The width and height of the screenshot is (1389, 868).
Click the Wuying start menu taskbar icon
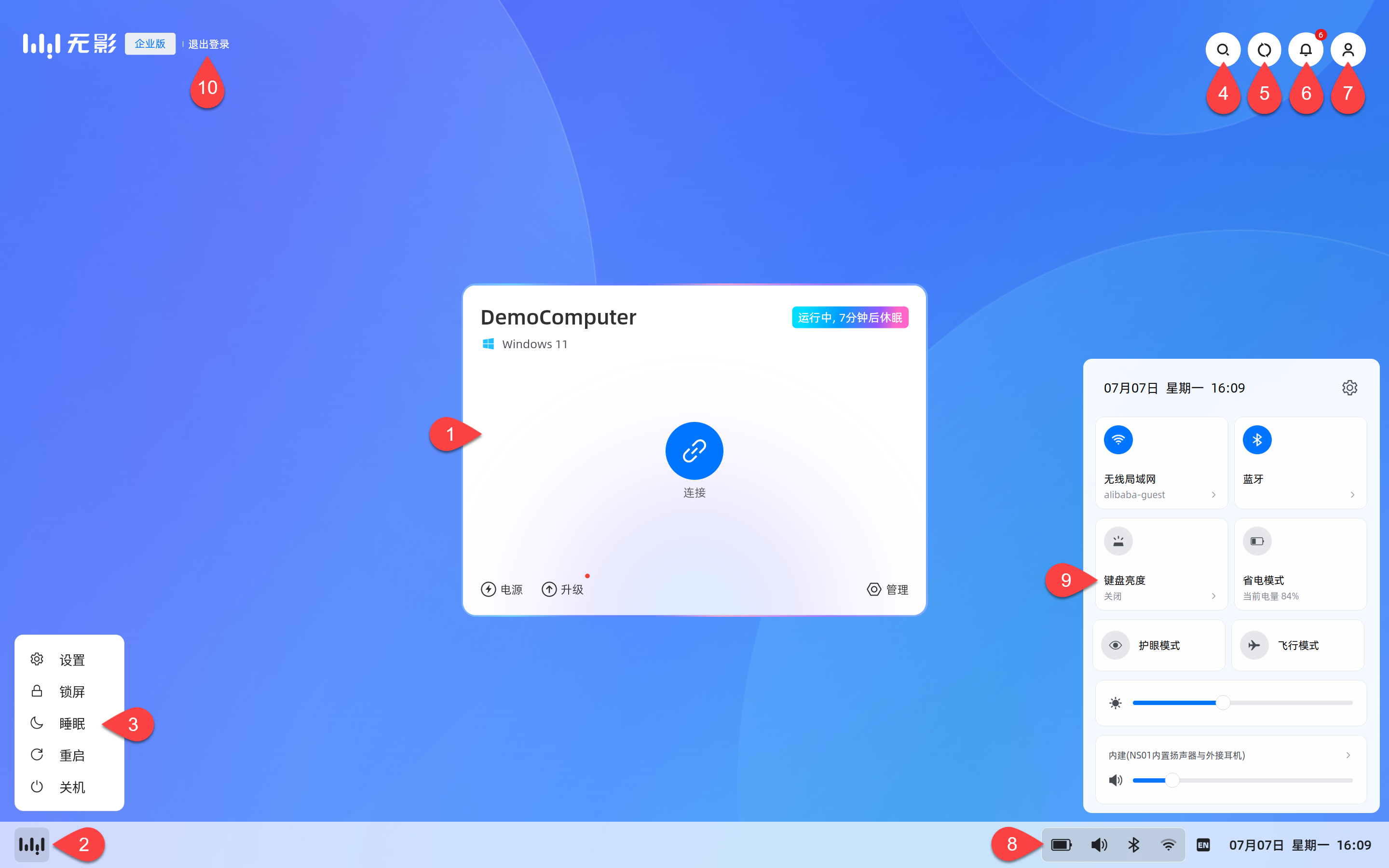click(x=31, y=844)
